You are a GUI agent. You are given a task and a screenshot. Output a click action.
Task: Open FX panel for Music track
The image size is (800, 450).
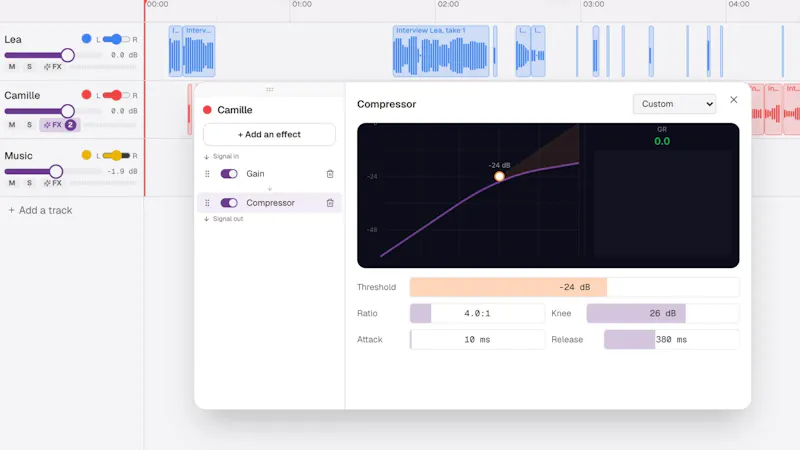[x=53, y=183]
